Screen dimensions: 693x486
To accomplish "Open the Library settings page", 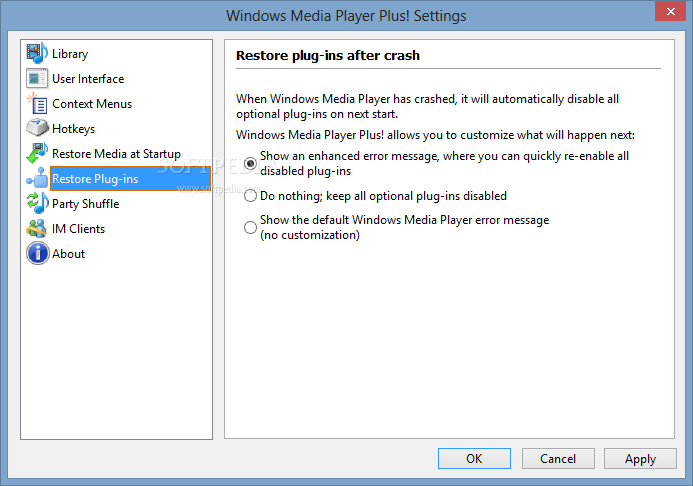I will click(x=70, y=54).
